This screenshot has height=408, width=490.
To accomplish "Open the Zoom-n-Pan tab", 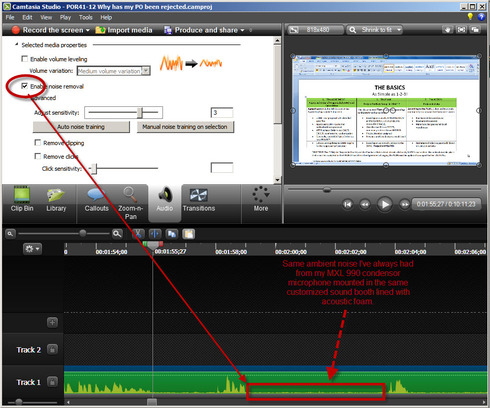I will (130, 203).
